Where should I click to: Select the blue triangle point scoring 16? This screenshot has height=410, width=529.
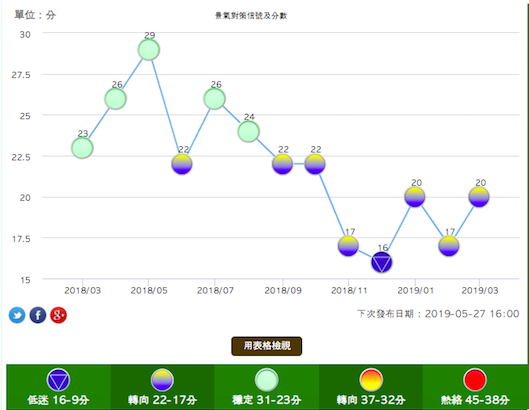pyautogui.click(x=382, y=262)
